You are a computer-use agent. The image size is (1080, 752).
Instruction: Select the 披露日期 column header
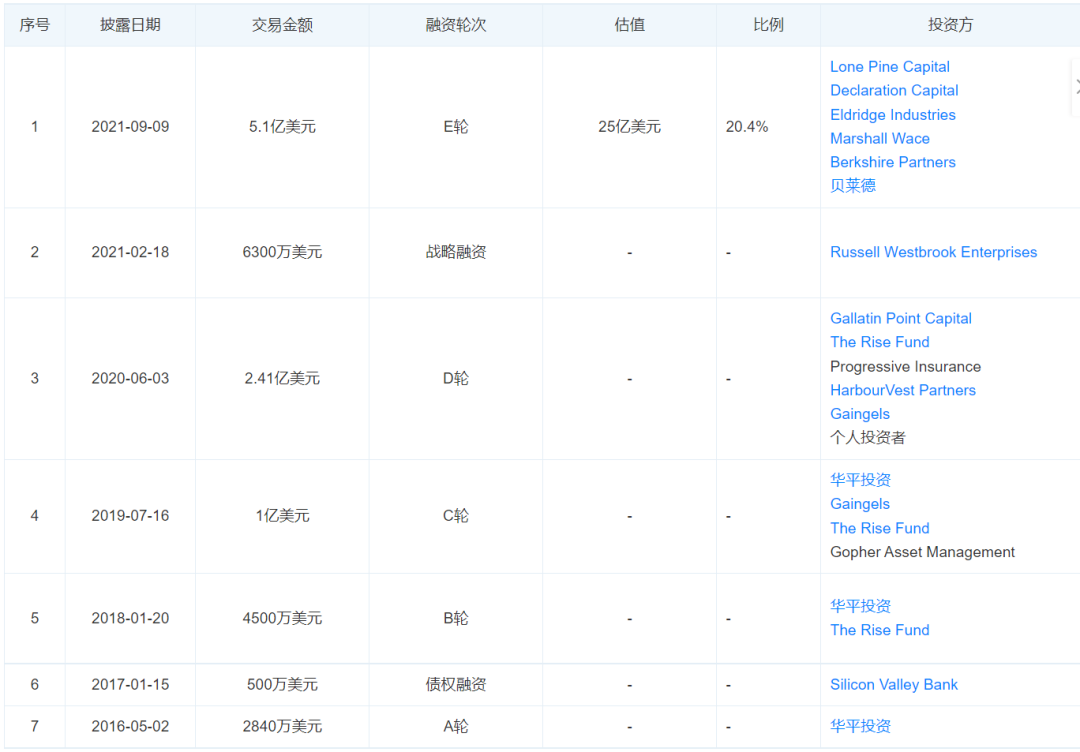tap(130, 25)
